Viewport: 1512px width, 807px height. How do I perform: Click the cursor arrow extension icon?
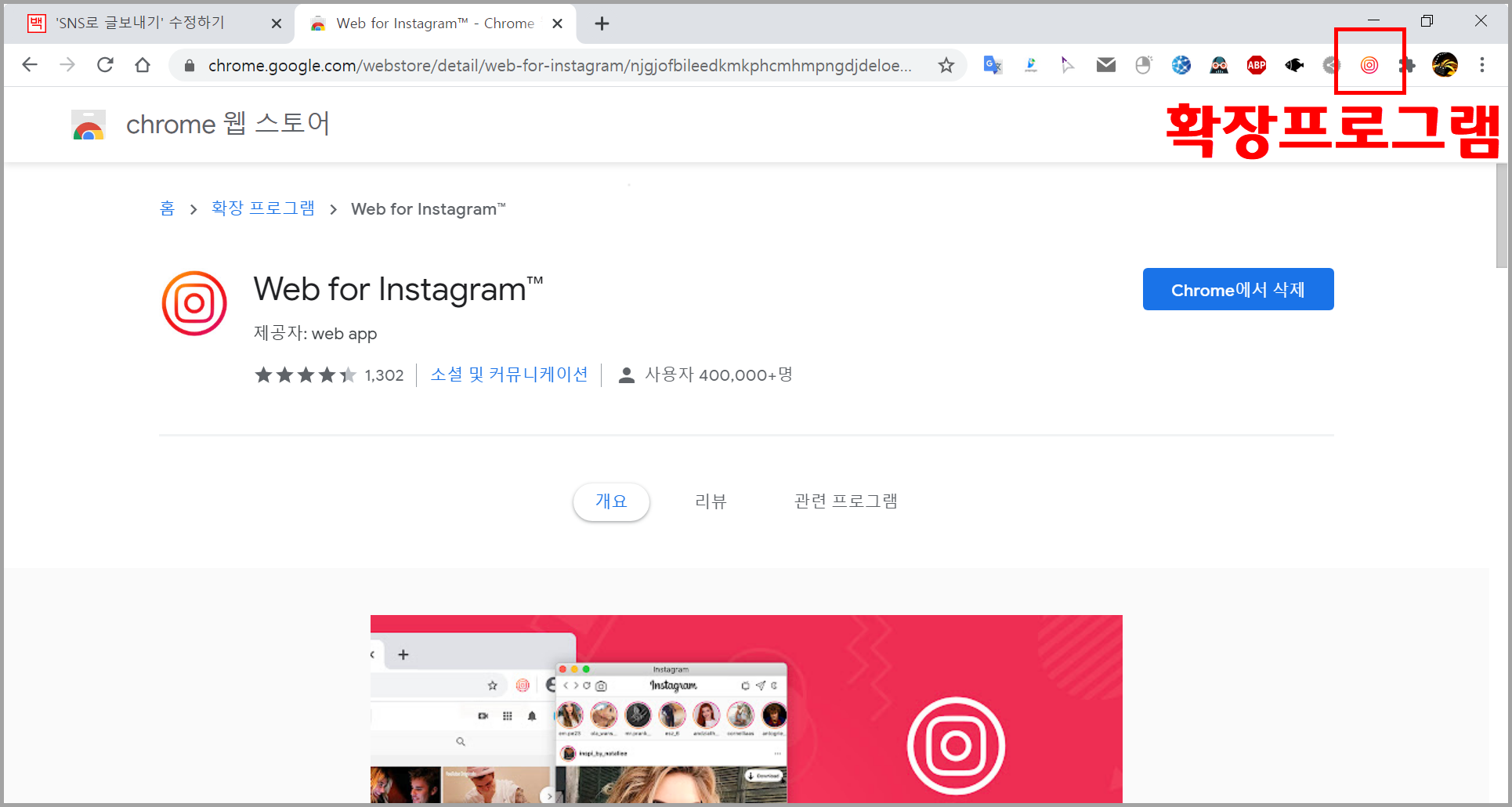[1068, 65]
